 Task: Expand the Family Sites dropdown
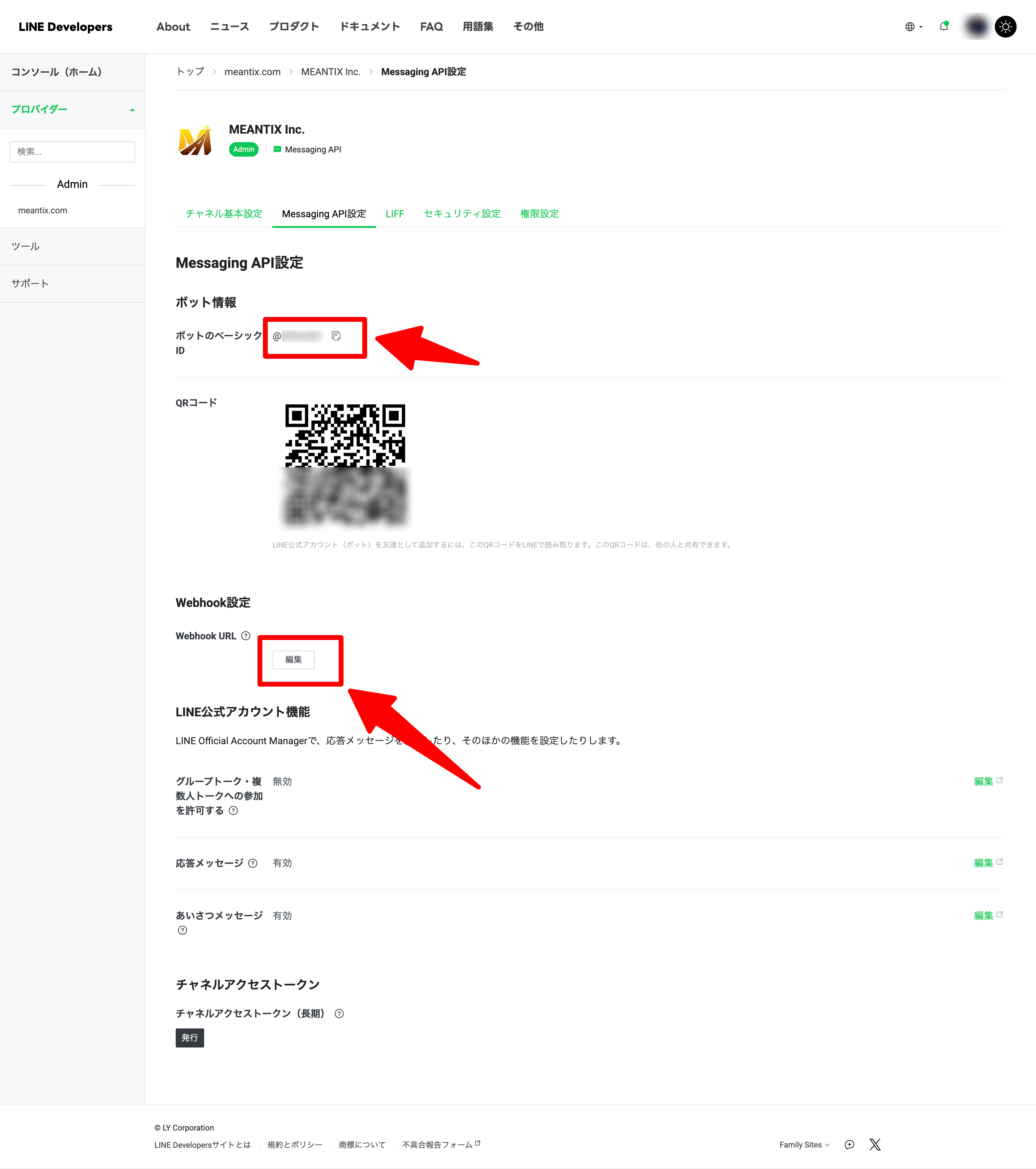click(x=804, y=1144)
